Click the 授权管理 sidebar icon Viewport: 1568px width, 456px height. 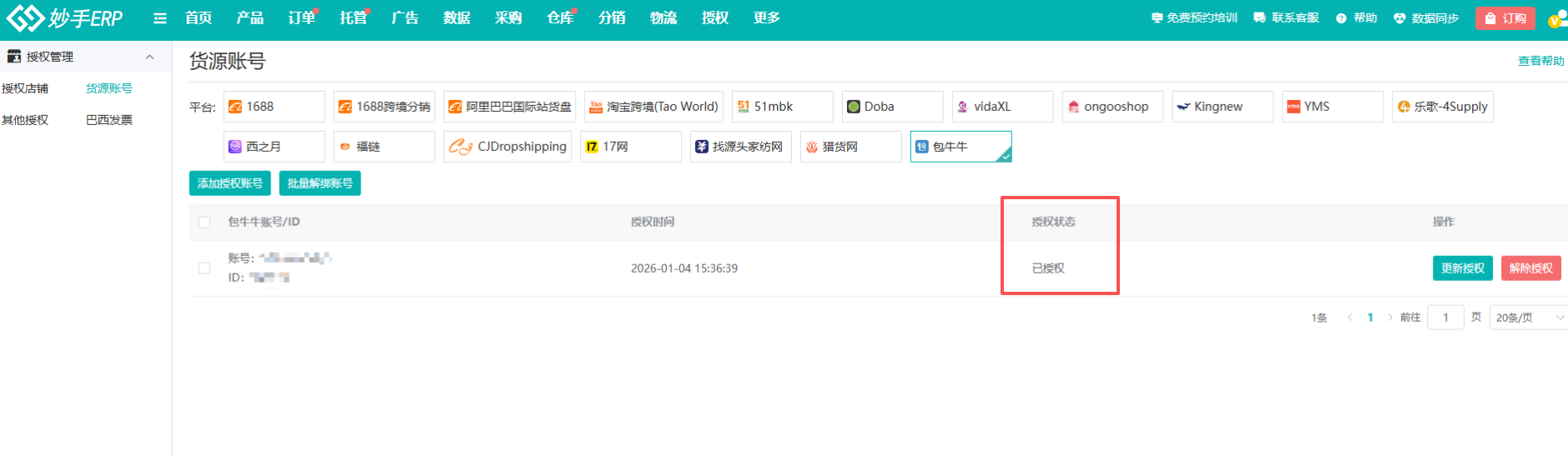click(13, 57)
